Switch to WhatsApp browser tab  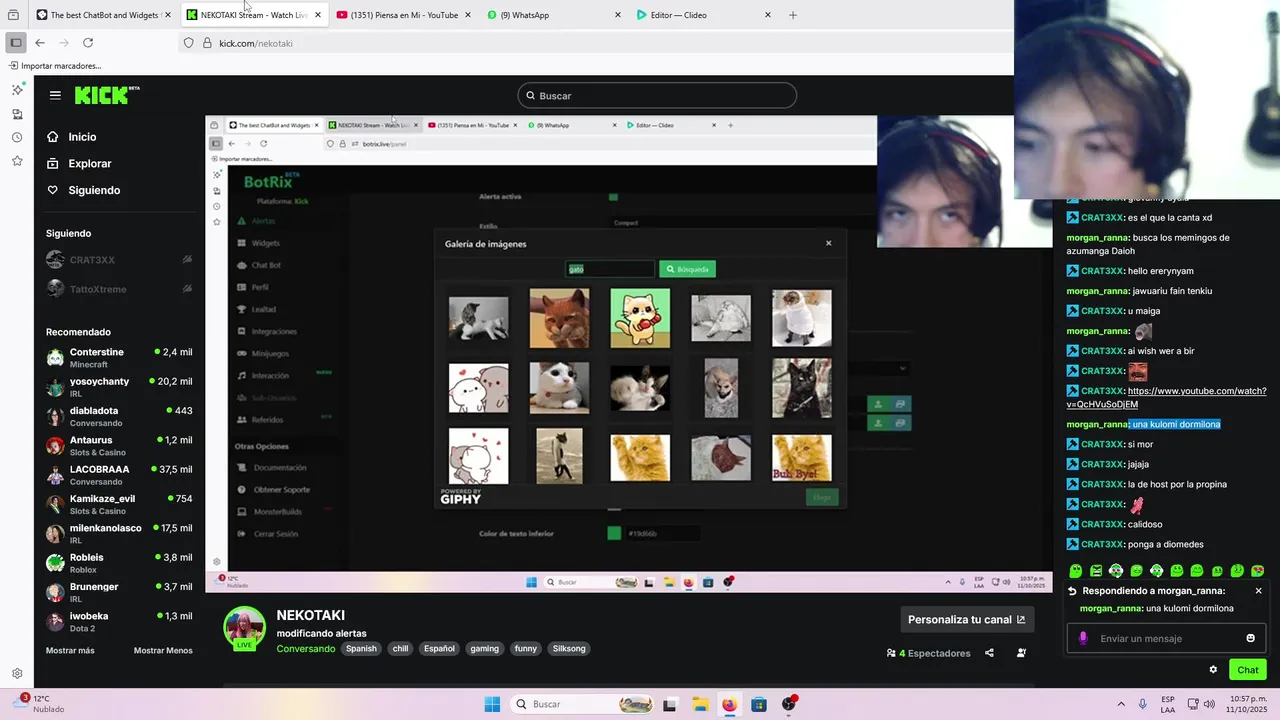553,15
